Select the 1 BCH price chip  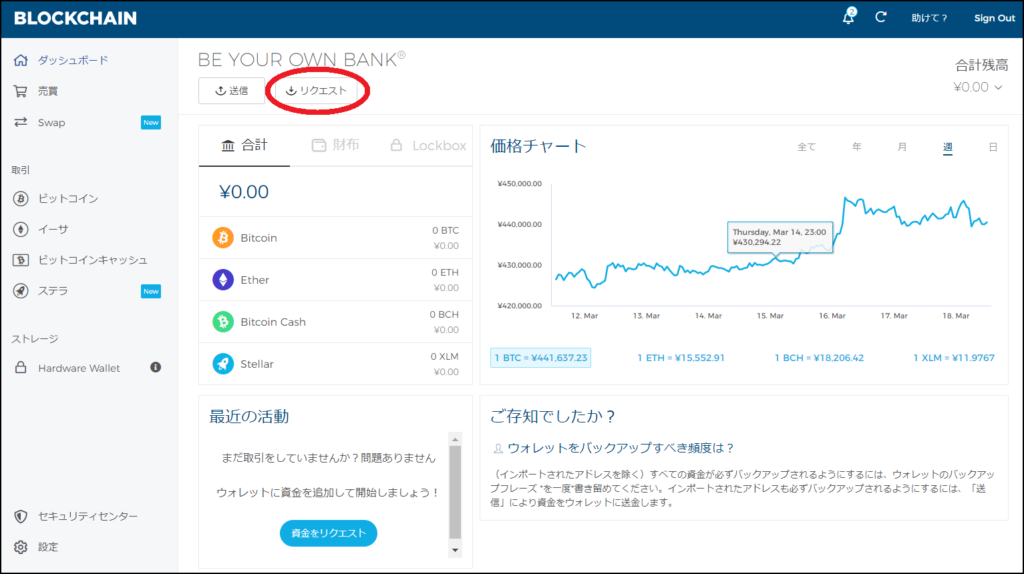(819, 358)
